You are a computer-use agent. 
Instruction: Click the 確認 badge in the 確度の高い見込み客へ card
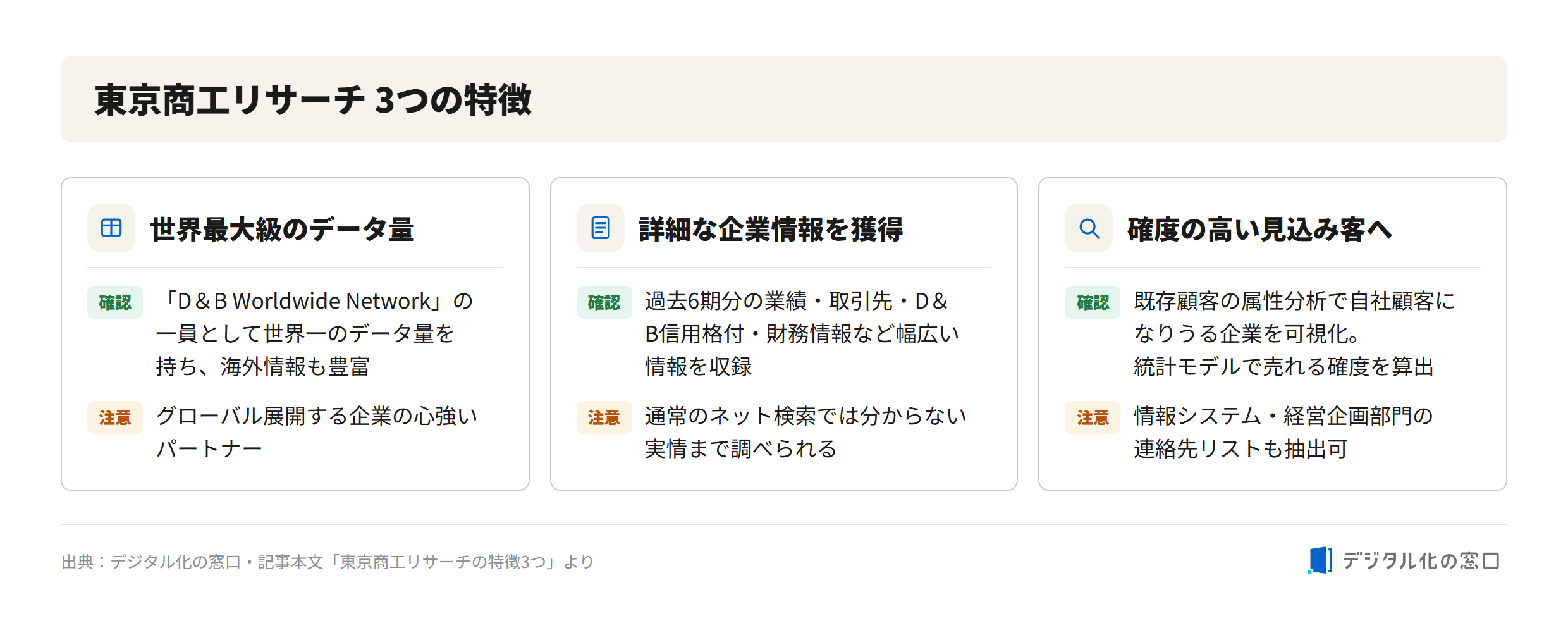(1093, 302)
